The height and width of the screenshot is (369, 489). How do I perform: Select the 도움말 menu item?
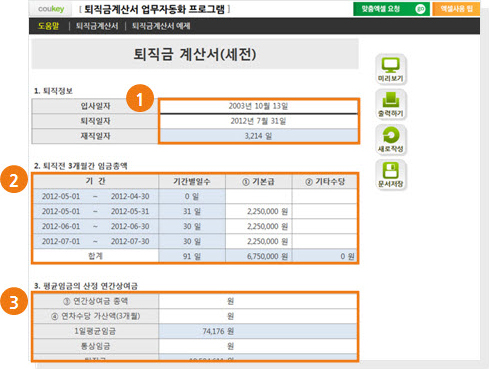(48, 26)
